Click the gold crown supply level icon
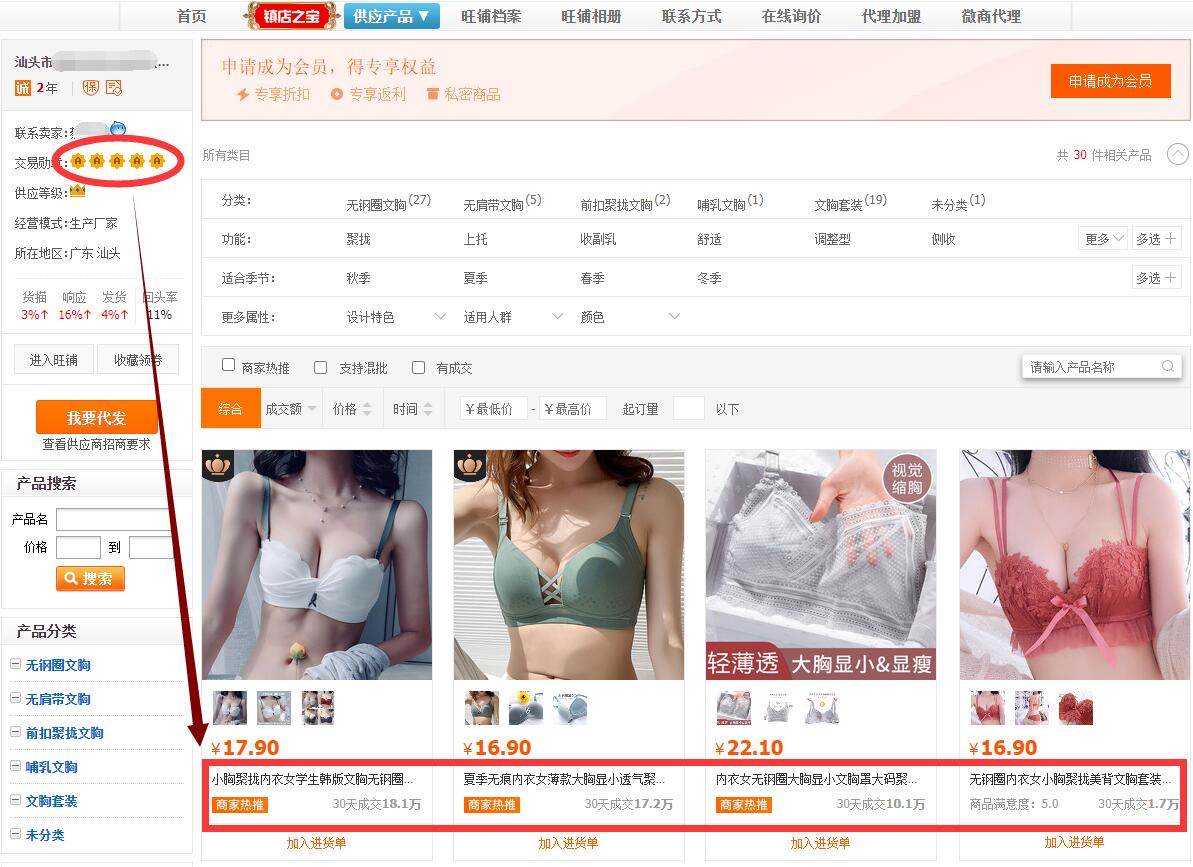This screenshot has width=1193, height=867. (77, 191)
